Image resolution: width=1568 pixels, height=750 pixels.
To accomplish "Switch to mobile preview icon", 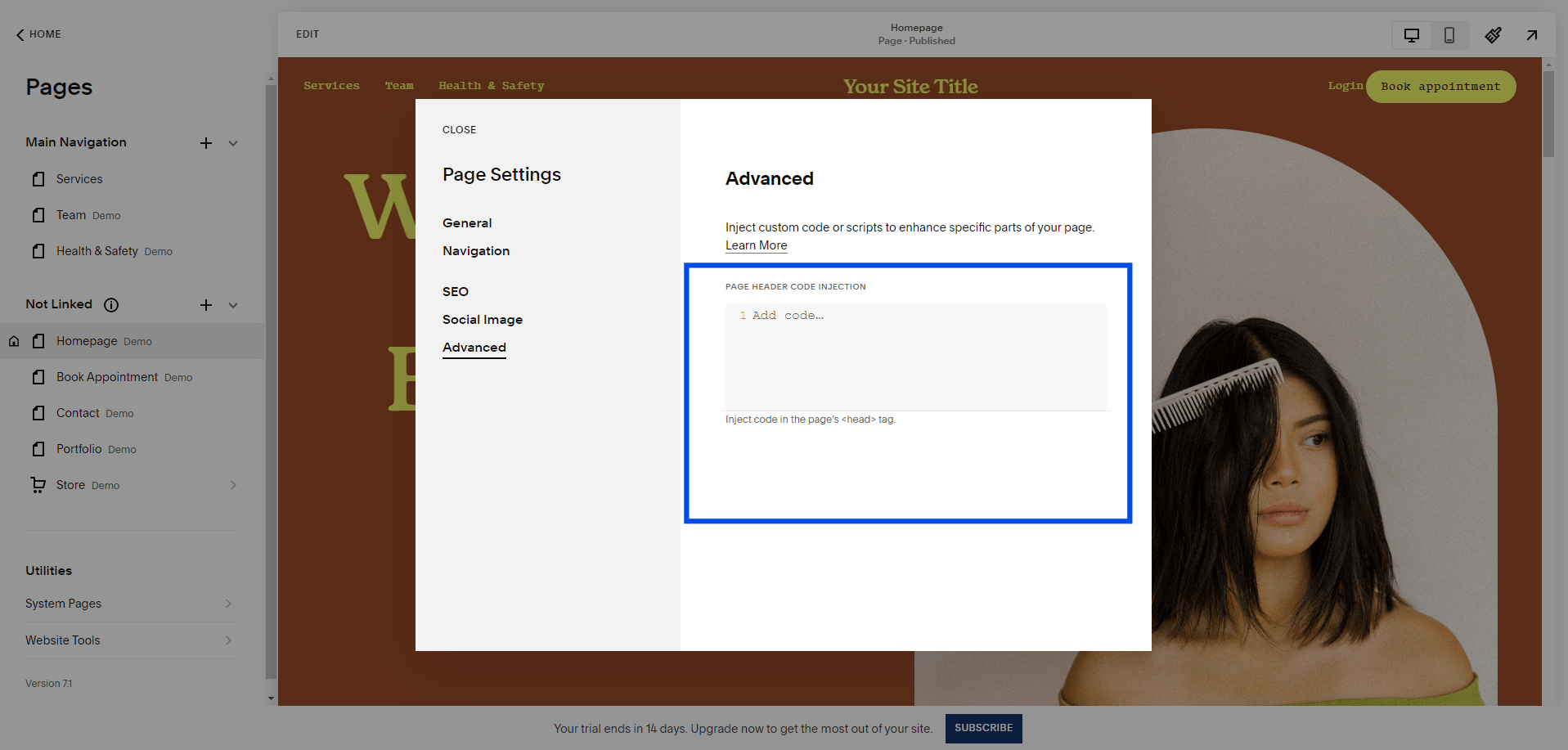I will (x=1449, y=35).
